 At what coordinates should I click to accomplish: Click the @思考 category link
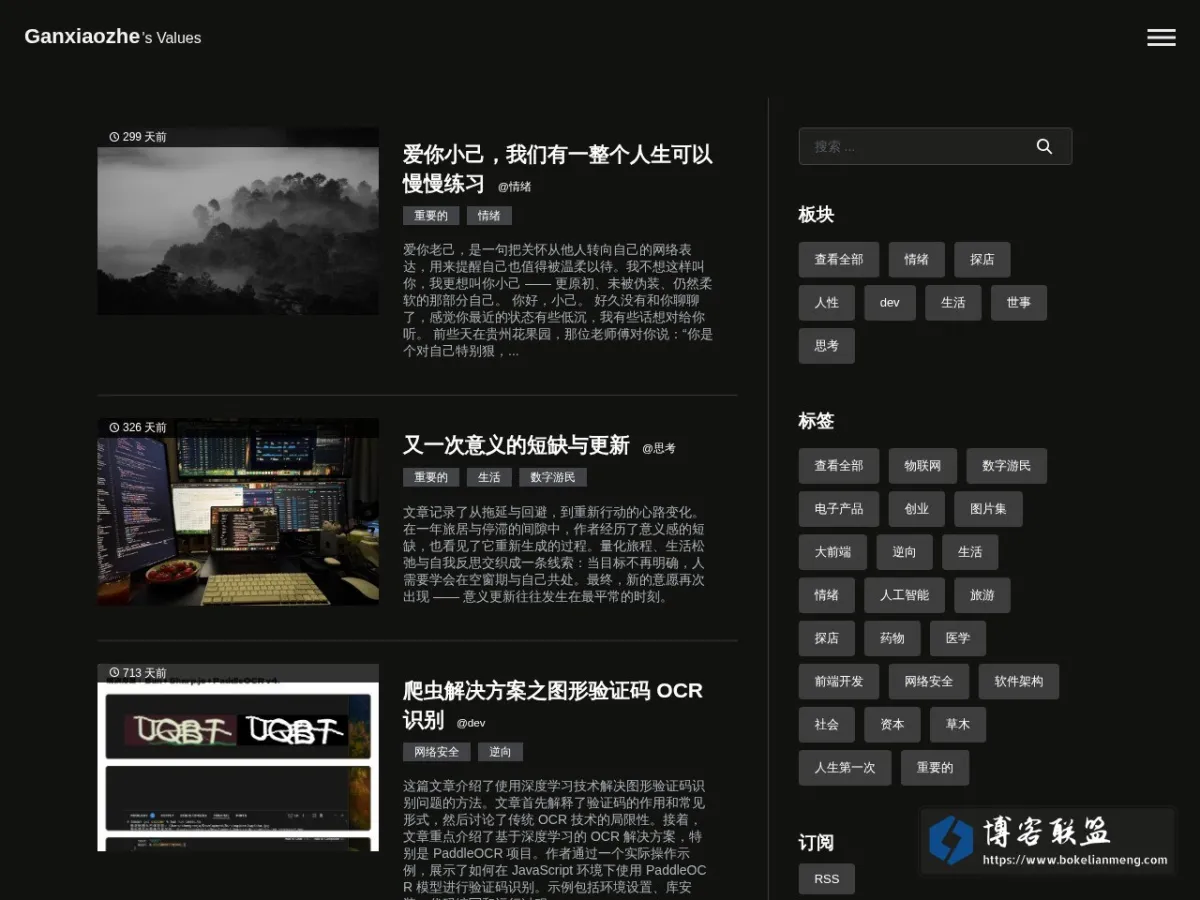(x=659, y=449)
